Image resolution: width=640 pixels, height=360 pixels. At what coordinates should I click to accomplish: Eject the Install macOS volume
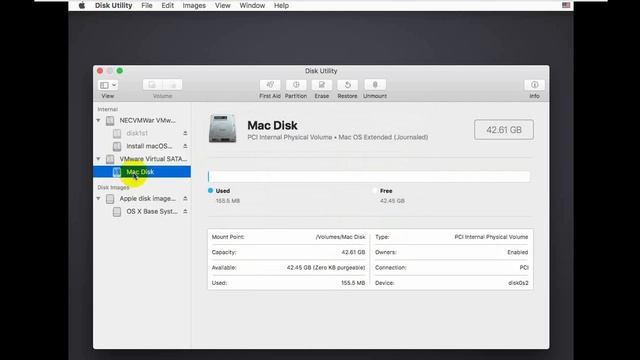pos(185,146)
